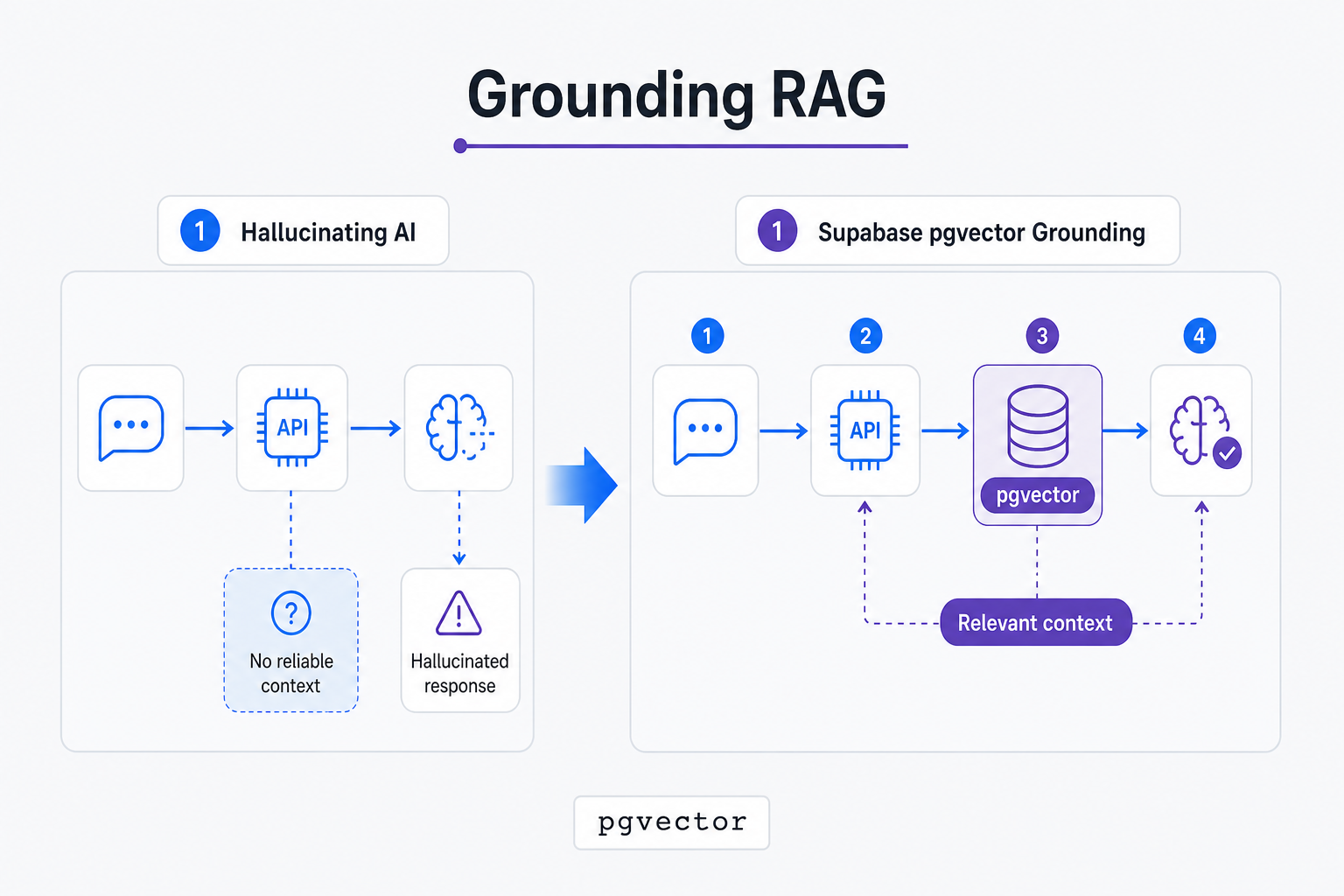Click the Hallucinated response text
This screenshot has width=1344, height=896.
click(x=459, y=673)
